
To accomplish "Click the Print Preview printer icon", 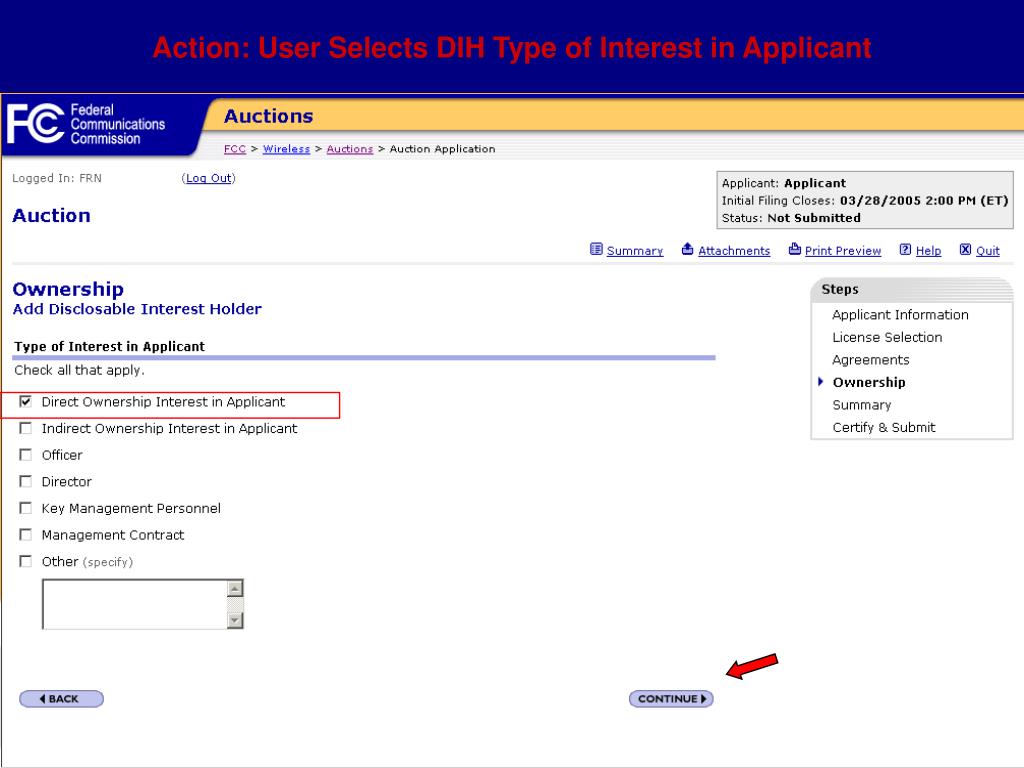I will tap(795, 249).
